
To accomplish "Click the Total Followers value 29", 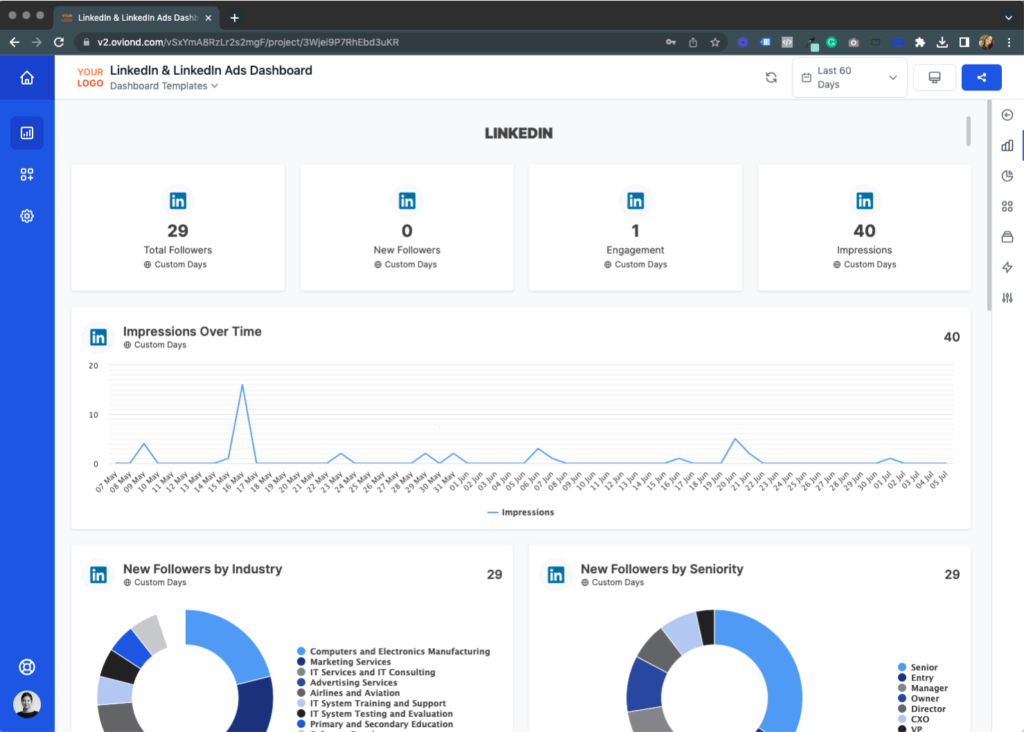I will click(x=178, y=231).
